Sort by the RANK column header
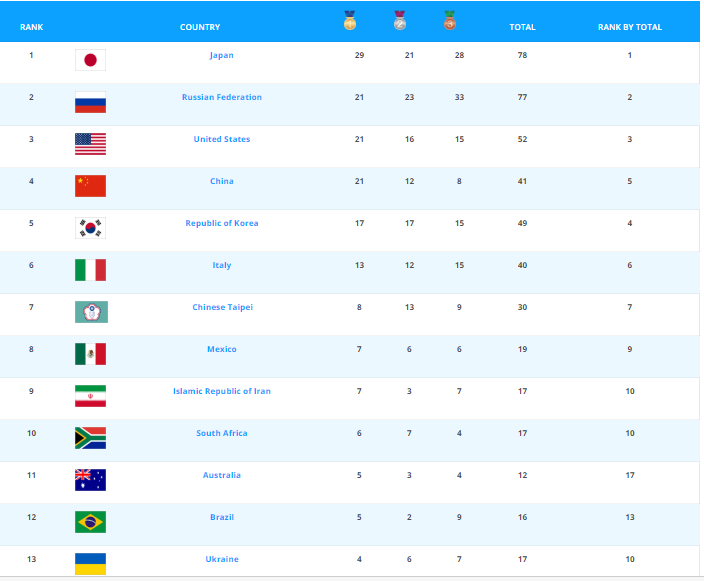The image size is (704, 581). click(x=31, y=27)
